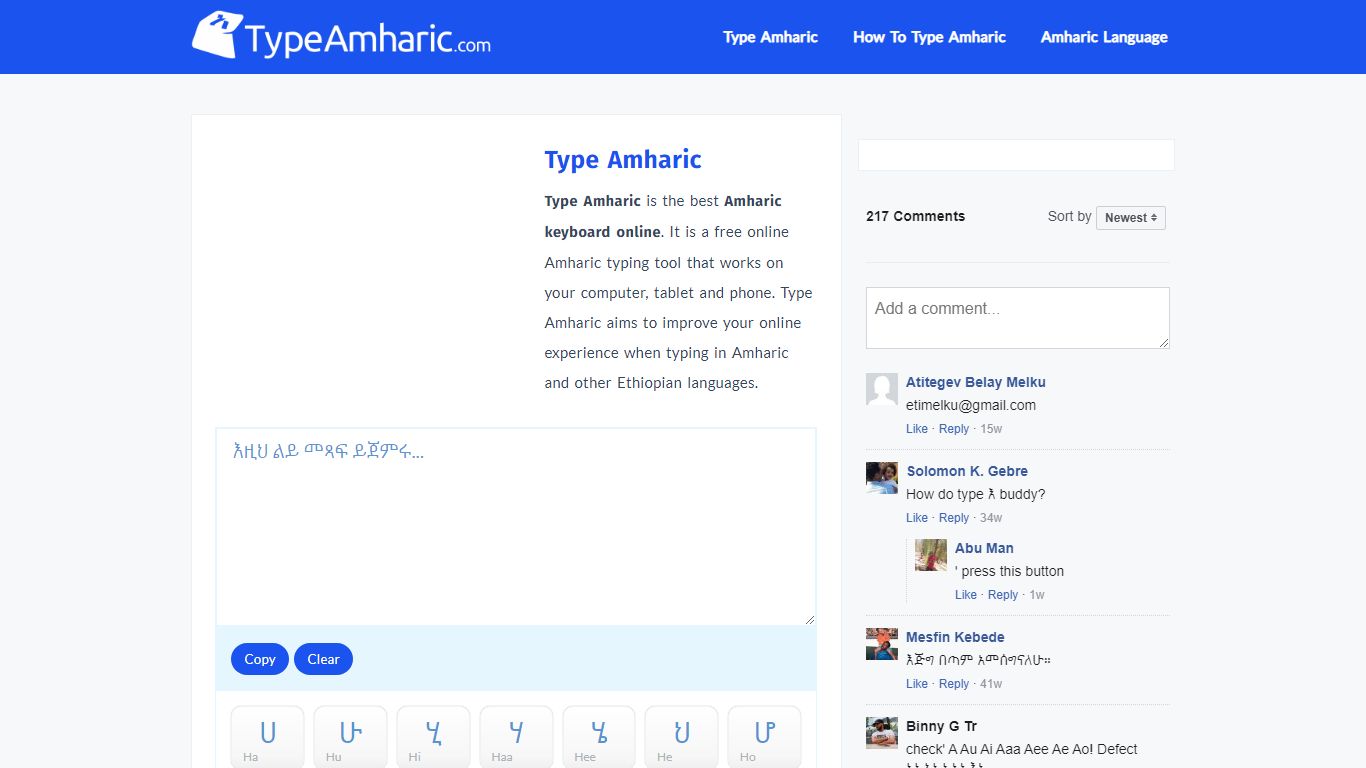1366x768 pixels.
Task: Click Atitegev Belay Melku's avatar
Action: (x=882, y=390)
